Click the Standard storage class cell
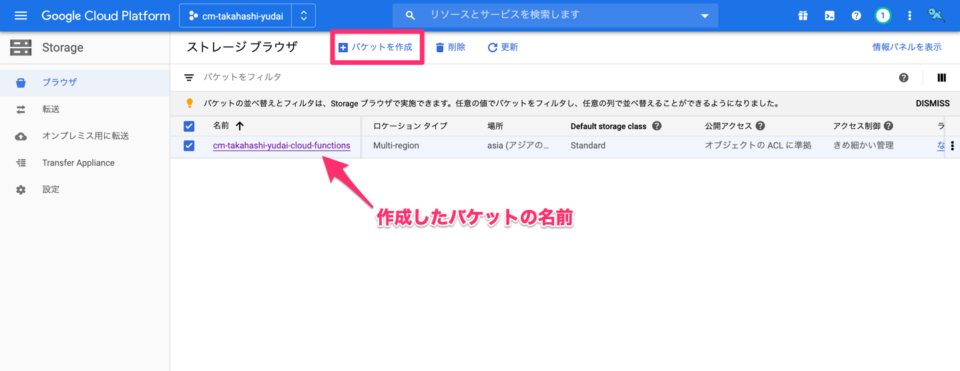 (588, 146)
